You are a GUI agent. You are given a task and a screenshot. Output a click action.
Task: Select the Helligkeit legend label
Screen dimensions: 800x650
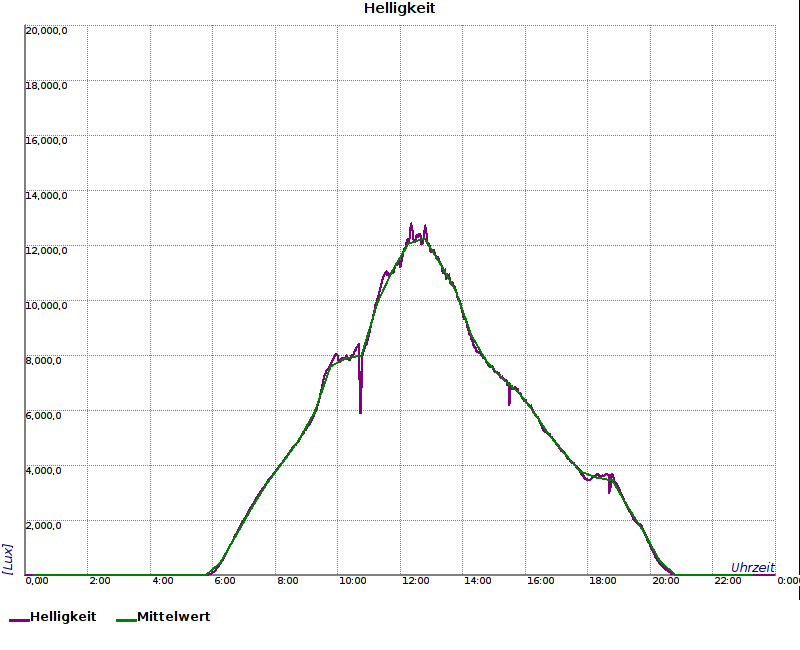point(63,616)
